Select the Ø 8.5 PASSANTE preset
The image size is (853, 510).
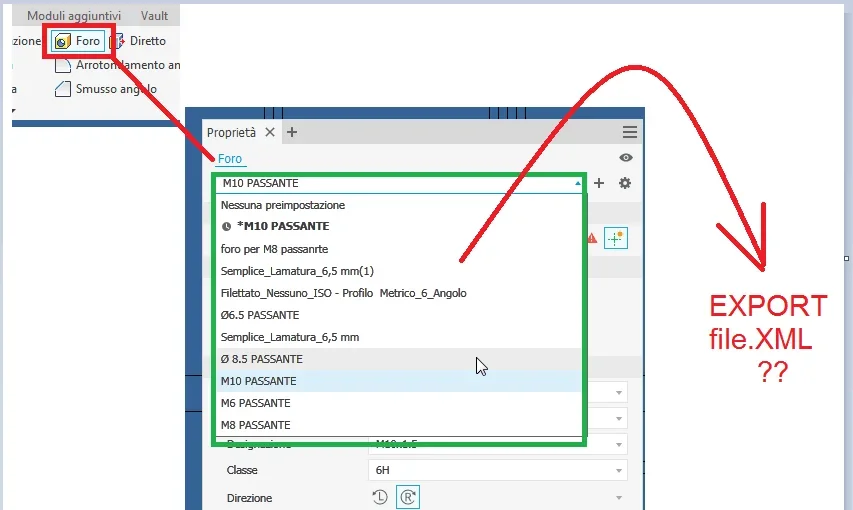coord(399,359)
